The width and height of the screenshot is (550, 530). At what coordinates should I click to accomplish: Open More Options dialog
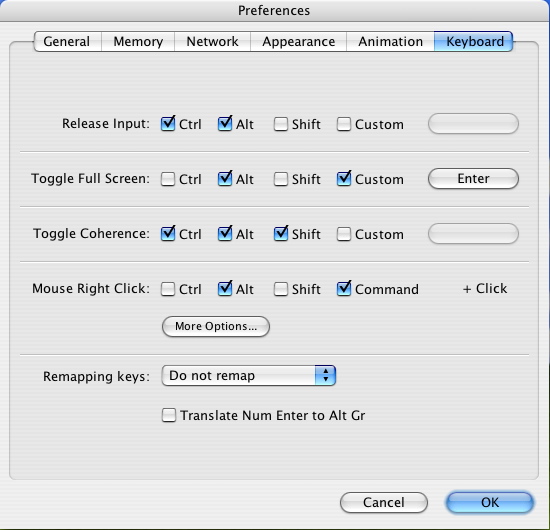pyautogui.click(x=216, y=327)
